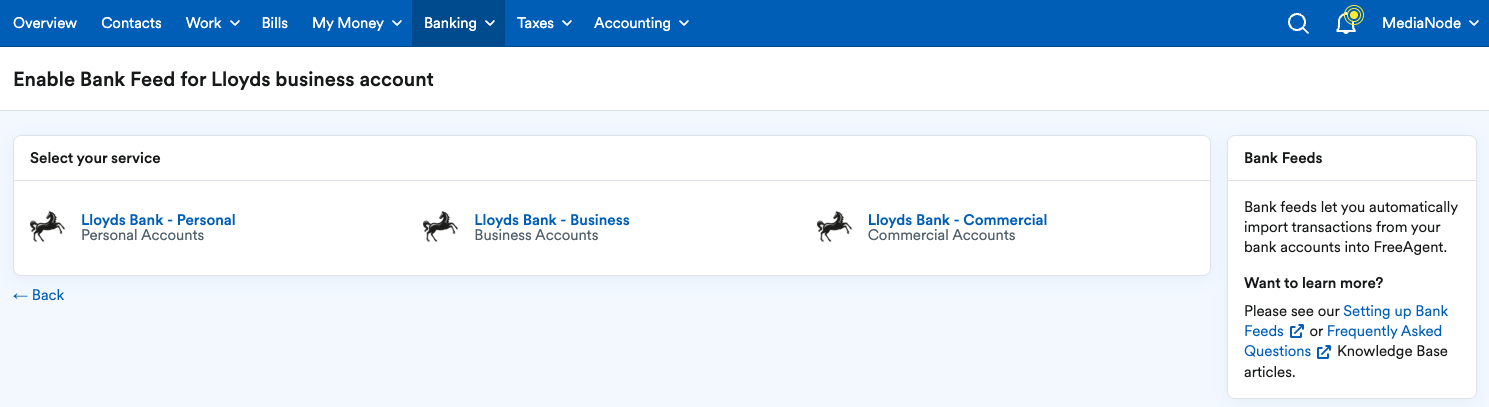Select Lloyds Bank - Business service
Viewport: 1489px width, 407px height.
coord(552,220)
